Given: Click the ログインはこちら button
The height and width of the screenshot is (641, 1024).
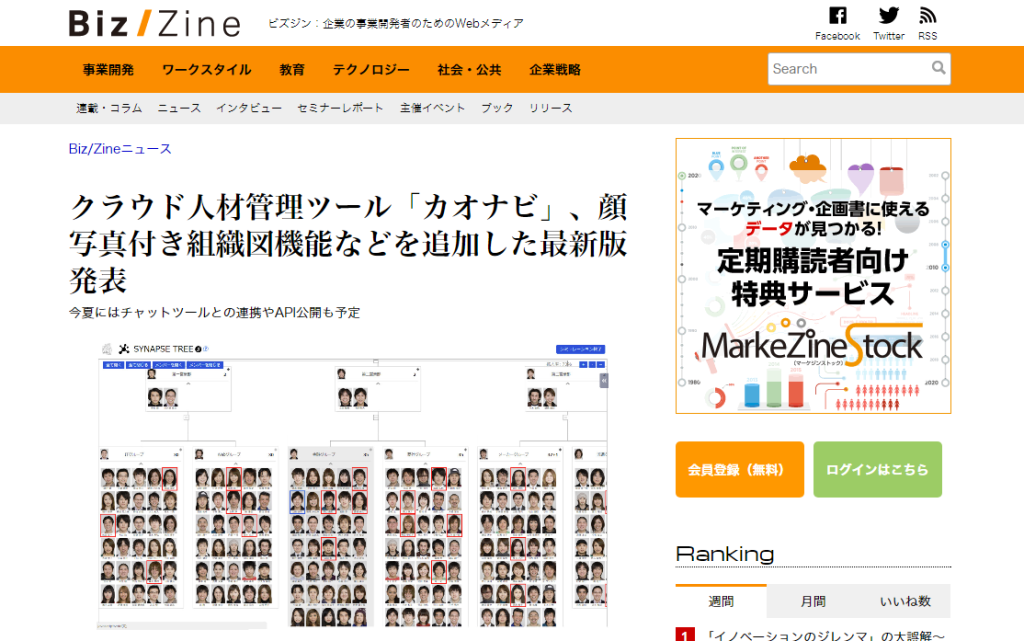Looking at the screenshot, I should coord(878,469).
